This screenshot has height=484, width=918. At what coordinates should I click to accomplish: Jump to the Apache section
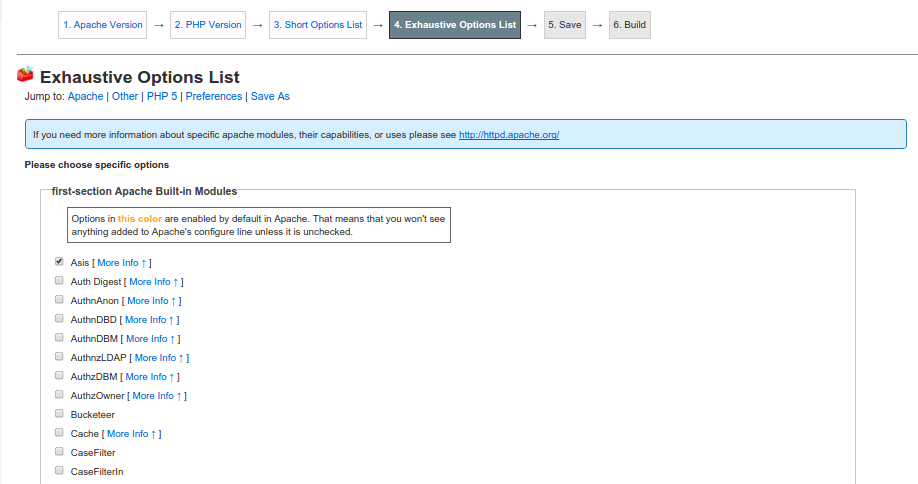85,97
